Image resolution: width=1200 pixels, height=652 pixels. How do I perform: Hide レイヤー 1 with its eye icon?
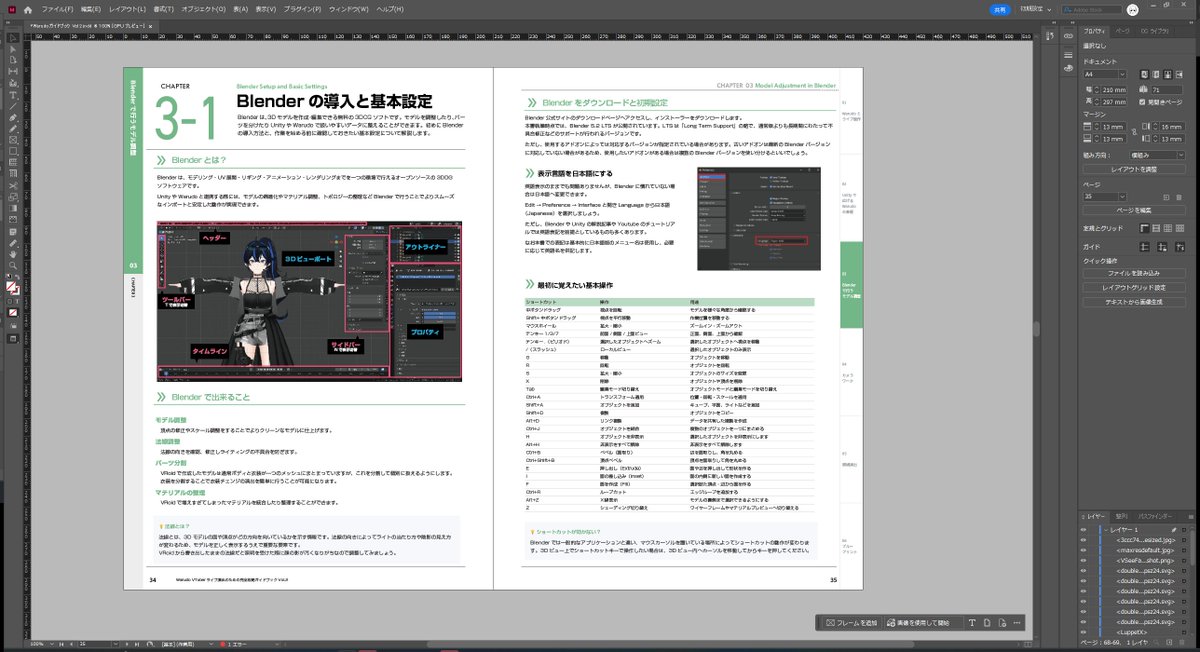(1083, 530)
